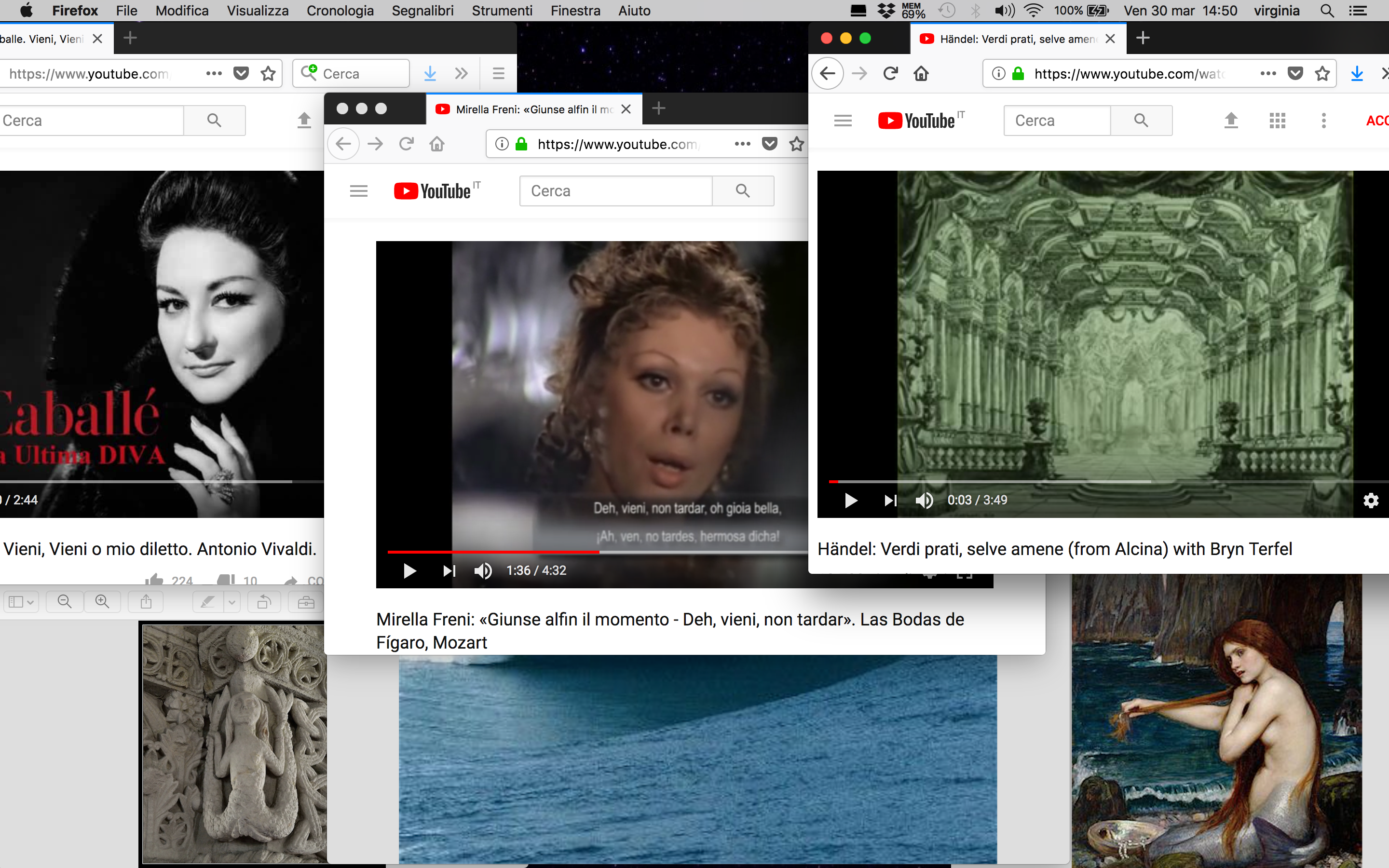1389x868 pixels.
Task: Seek on the Caballé video progress bar
Action: pos(162,482)
